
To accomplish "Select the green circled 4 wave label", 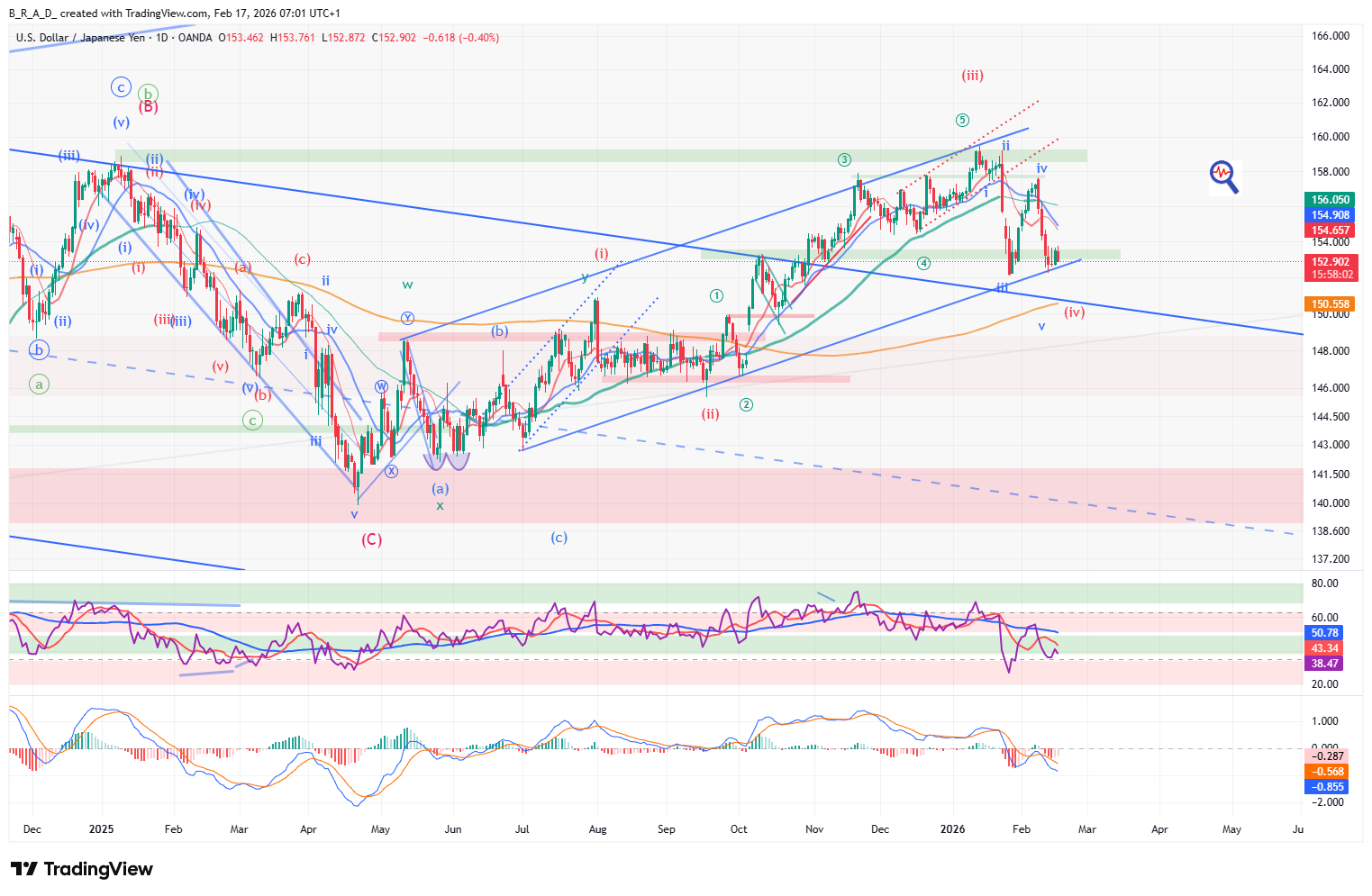I will tap(923, 263).
